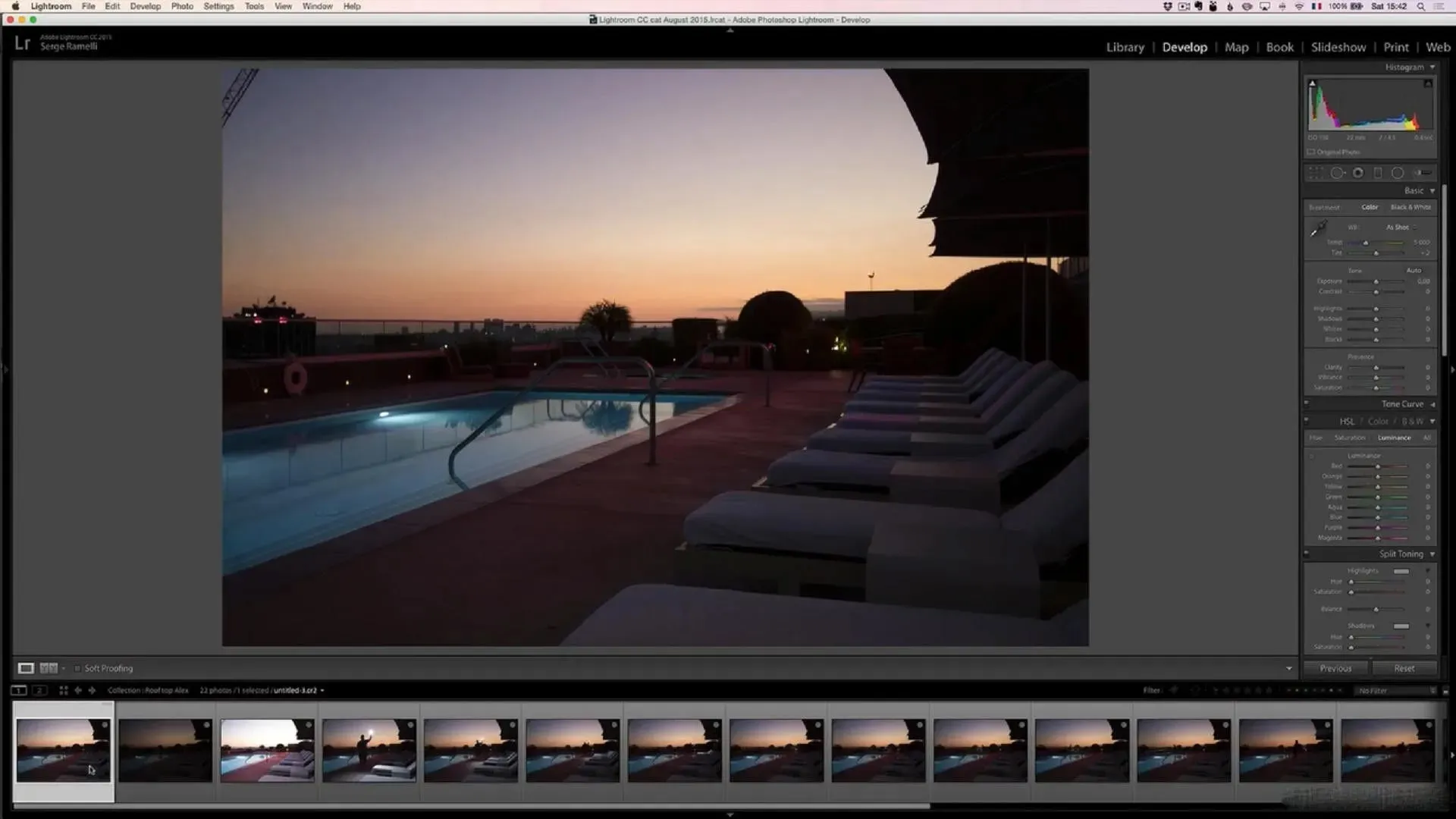Image resolution: width=1456 pixels, height=819 pixels.
Task: Select the Adjustment Brush tool
Action: click(x=1423, y=173)
